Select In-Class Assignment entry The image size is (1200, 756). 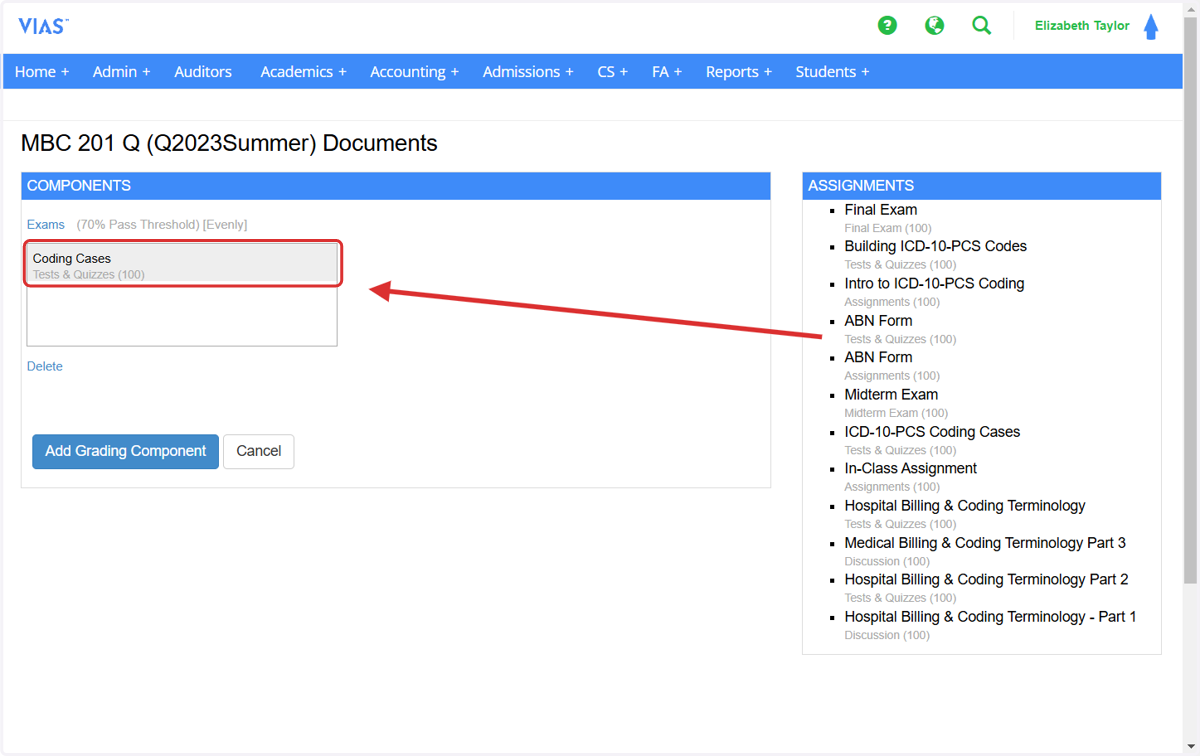910,468
